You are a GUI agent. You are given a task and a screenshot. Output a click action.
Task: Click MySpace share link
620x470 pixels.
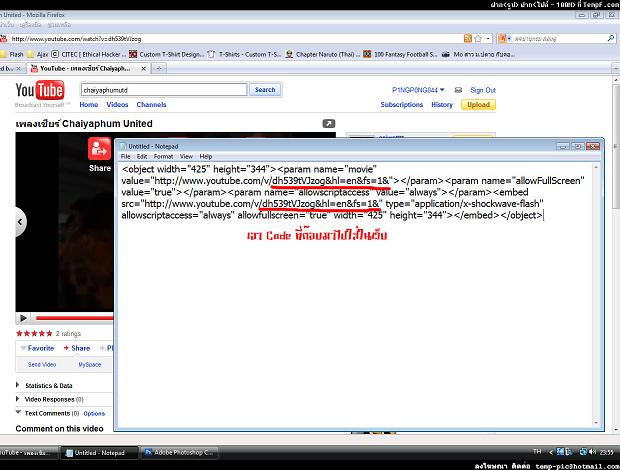[90, 364]
